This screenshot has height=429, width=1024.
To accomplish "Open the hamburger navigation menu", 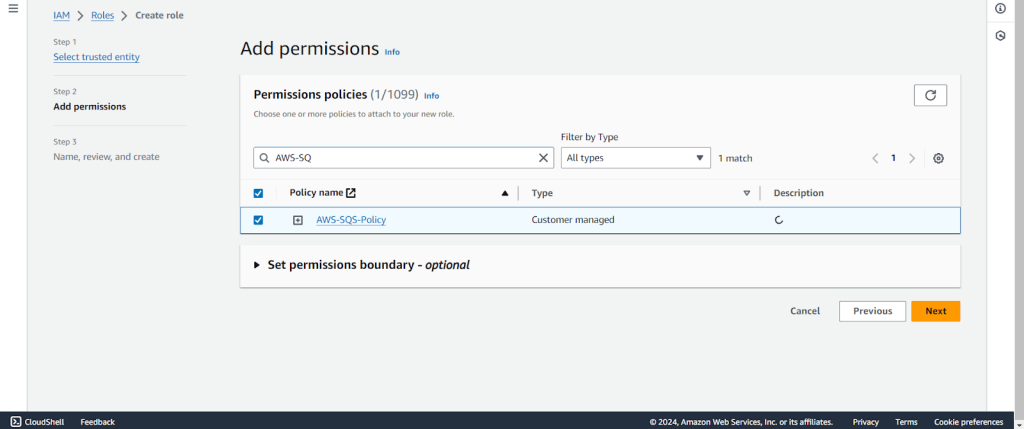I will (x=13, y=8).
